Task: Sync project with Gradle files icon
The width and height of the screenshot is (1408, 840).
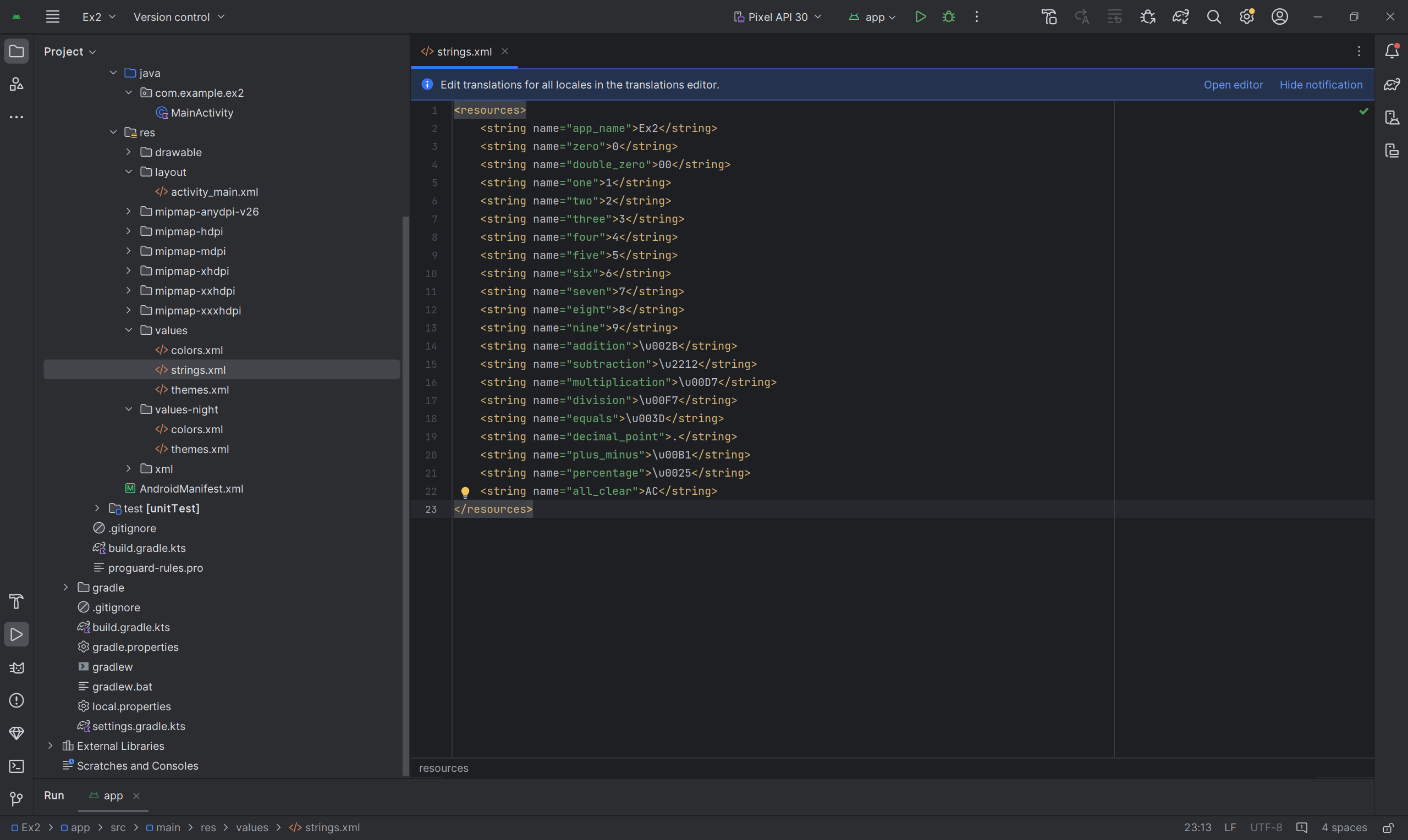Action: point(1180,17)
